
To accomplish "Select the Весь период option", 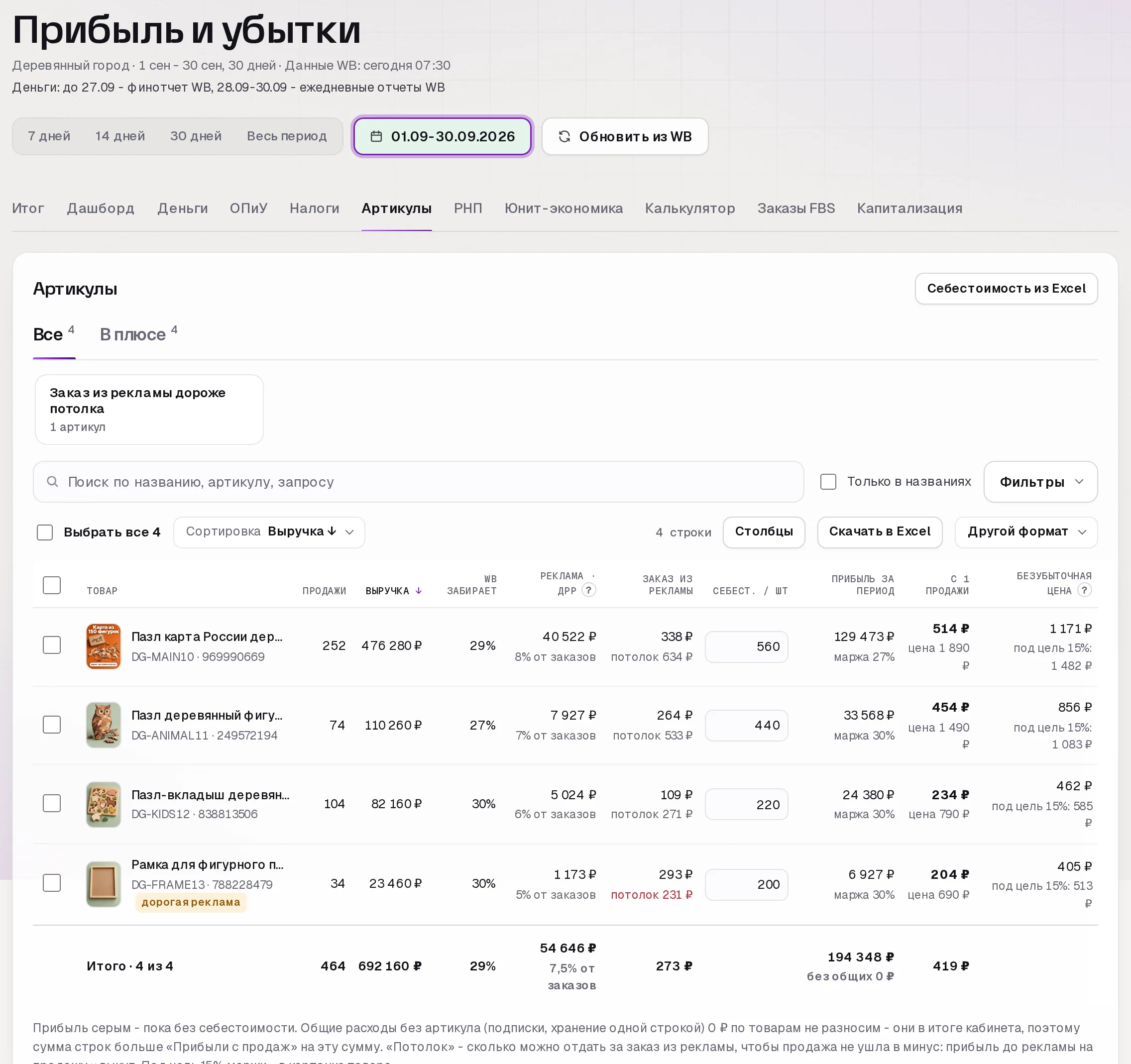I will (x=287, y=136).
